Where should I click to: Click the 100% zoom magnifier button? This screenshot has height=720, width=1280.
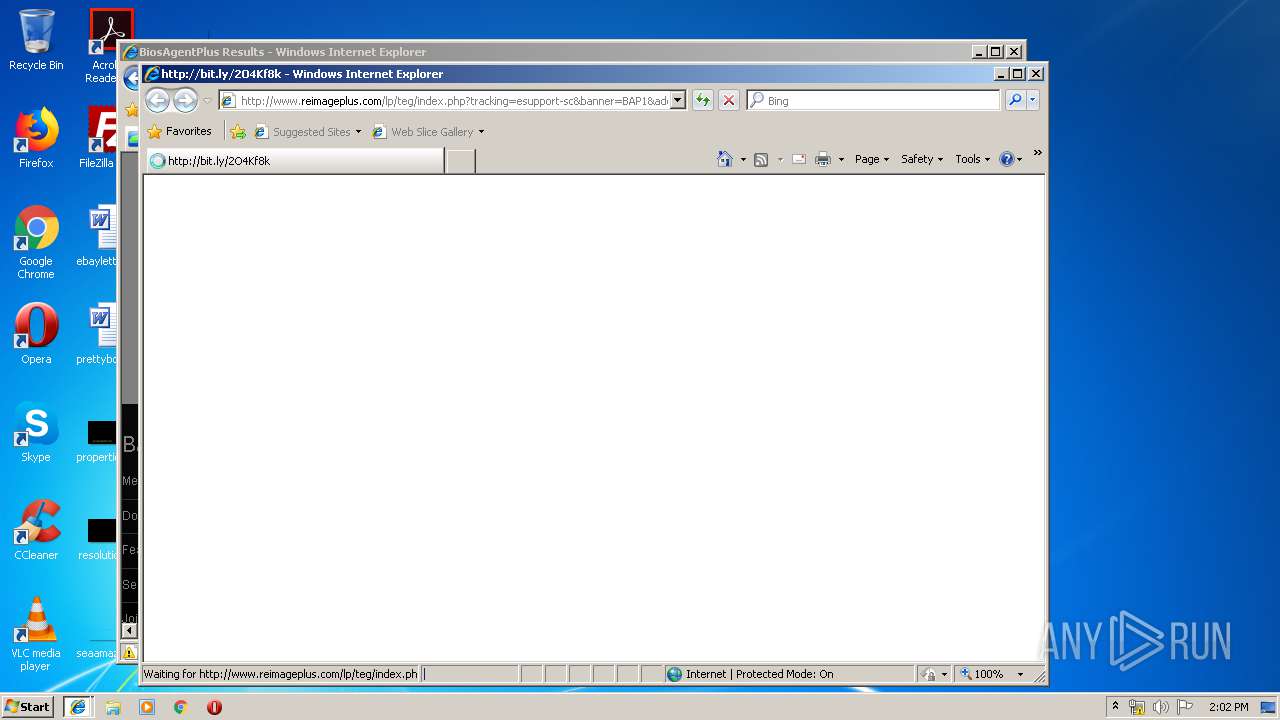coord(981,674)
